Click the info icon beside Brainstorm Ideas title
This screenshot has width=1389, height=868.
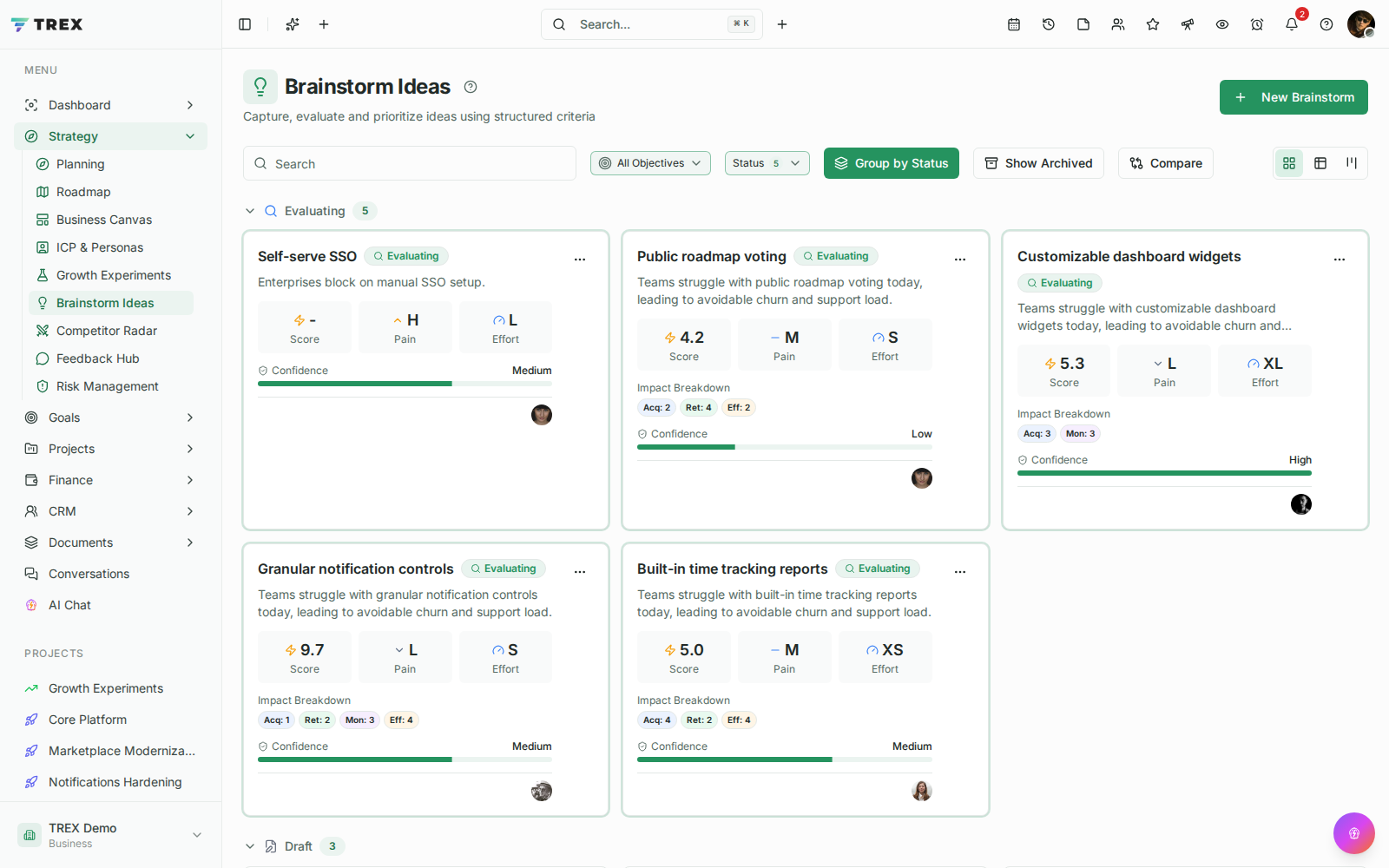tap(471, 87)
